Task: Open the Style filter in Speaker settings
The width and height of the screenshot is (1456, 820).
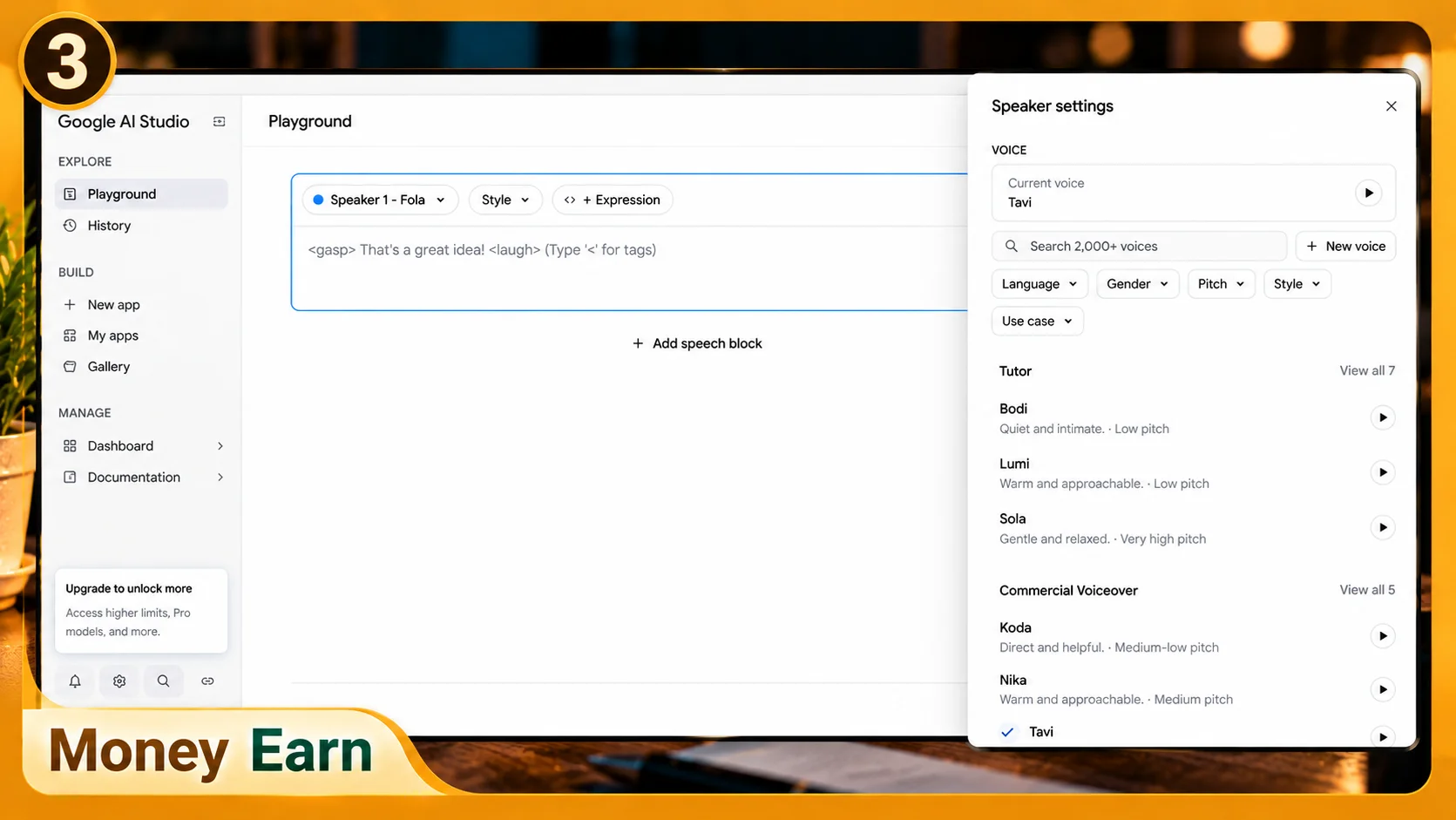Action: tap(1297, 284)
